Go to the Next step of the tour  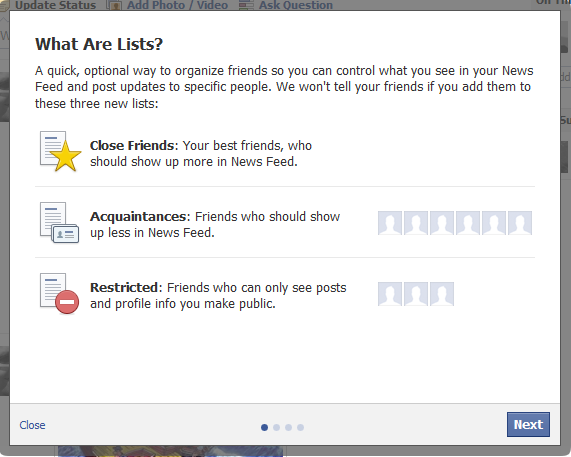[x=528, y=425]
